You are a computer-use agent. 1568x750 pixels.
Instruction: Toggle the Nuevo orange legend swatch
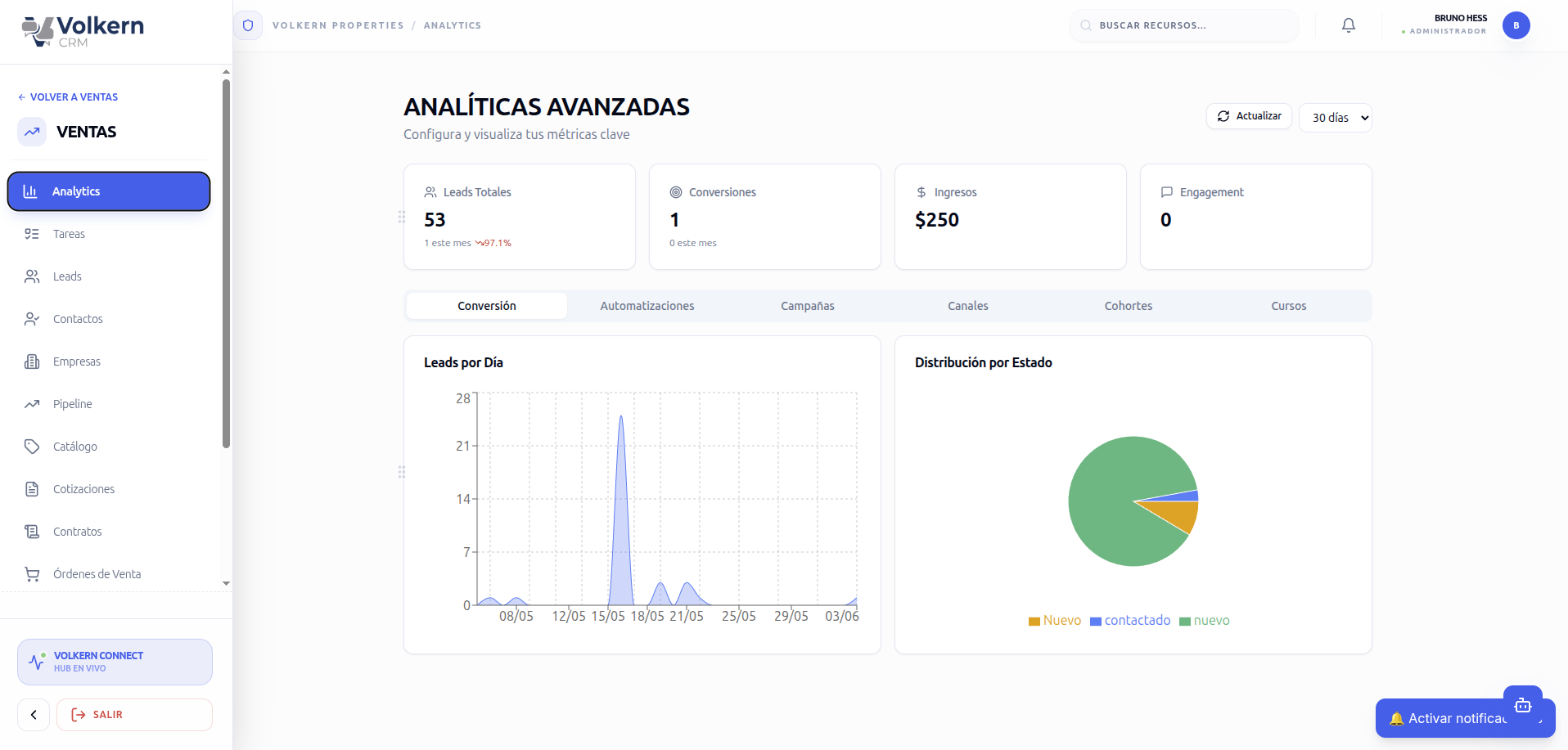[1034, 622]
